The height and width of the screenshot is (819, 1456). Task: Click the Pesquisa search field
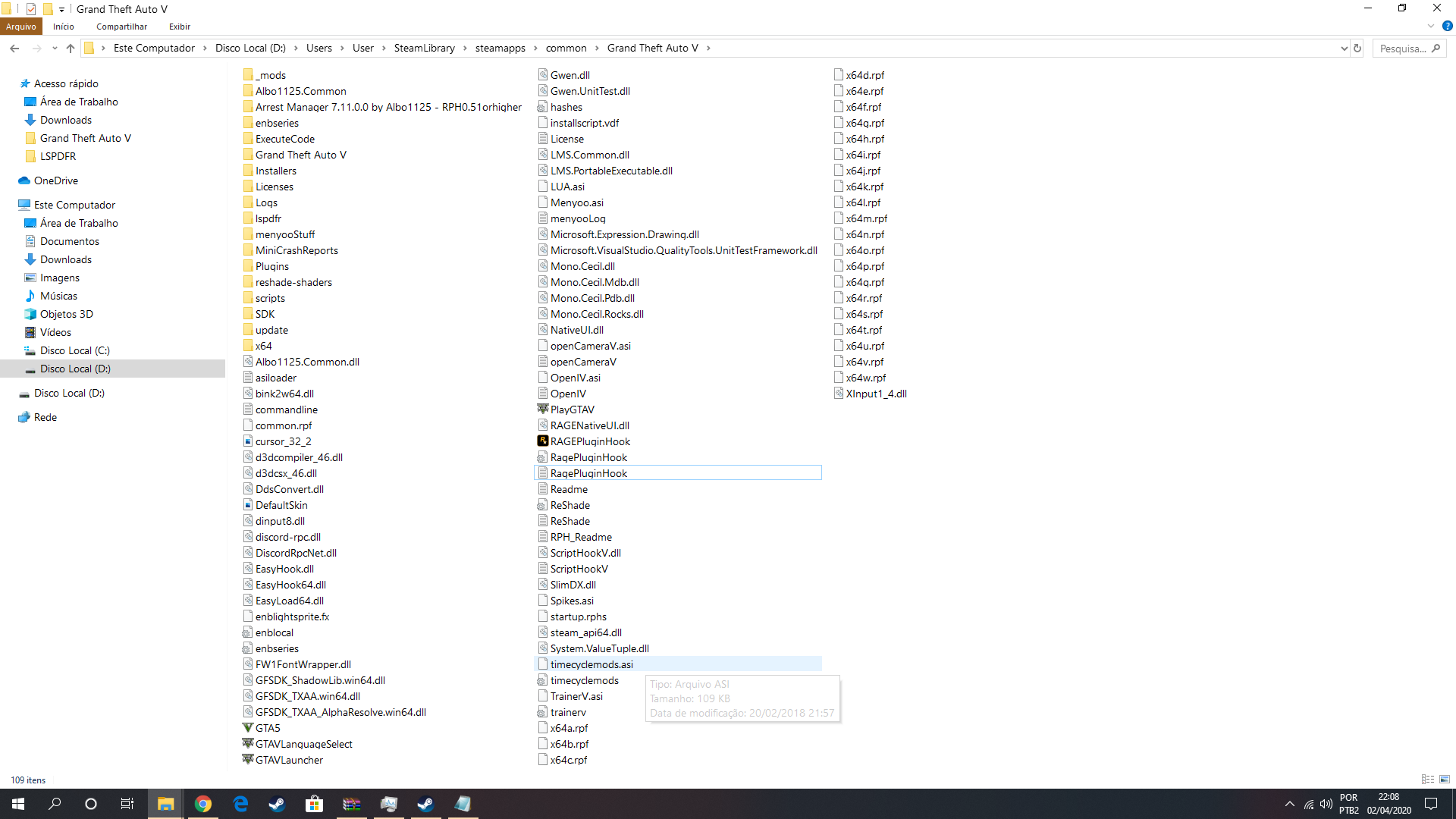click(x=1403, y=49)
